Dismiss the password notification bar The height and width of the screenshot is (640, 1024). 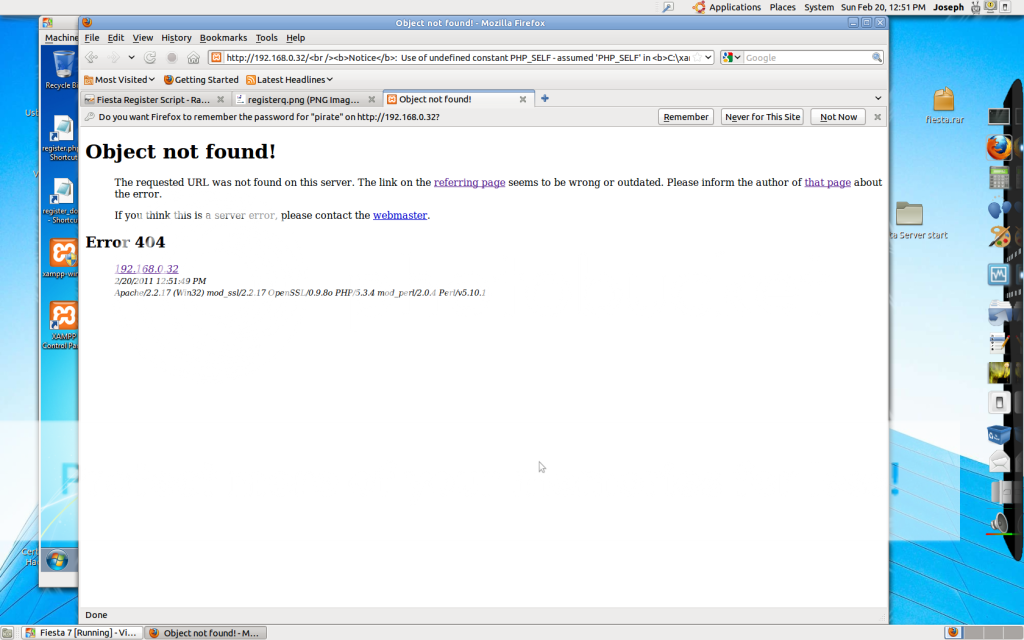(878, 117)
